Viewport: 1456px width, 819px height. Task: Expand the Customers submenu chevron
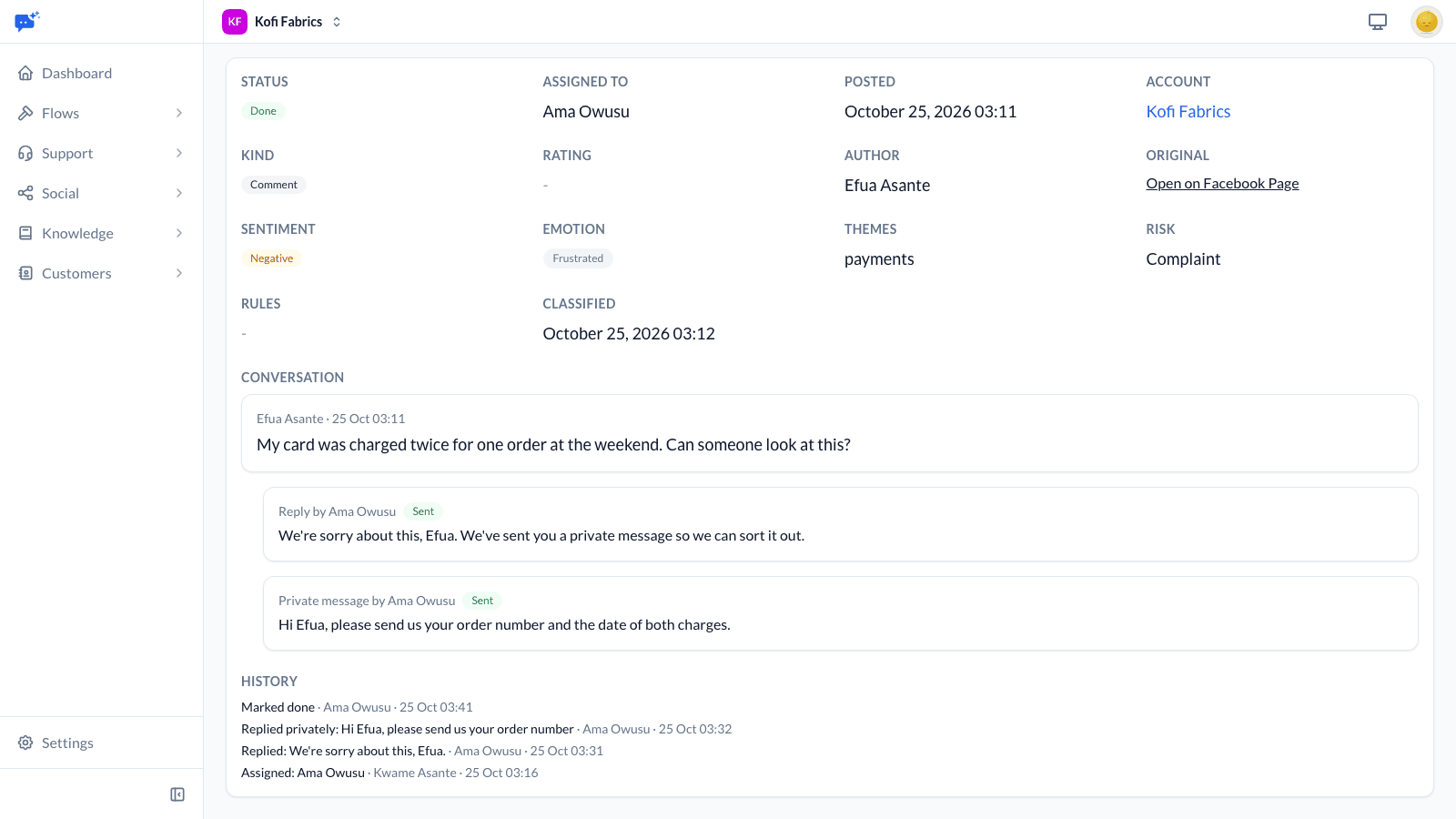tap(179, 273)
